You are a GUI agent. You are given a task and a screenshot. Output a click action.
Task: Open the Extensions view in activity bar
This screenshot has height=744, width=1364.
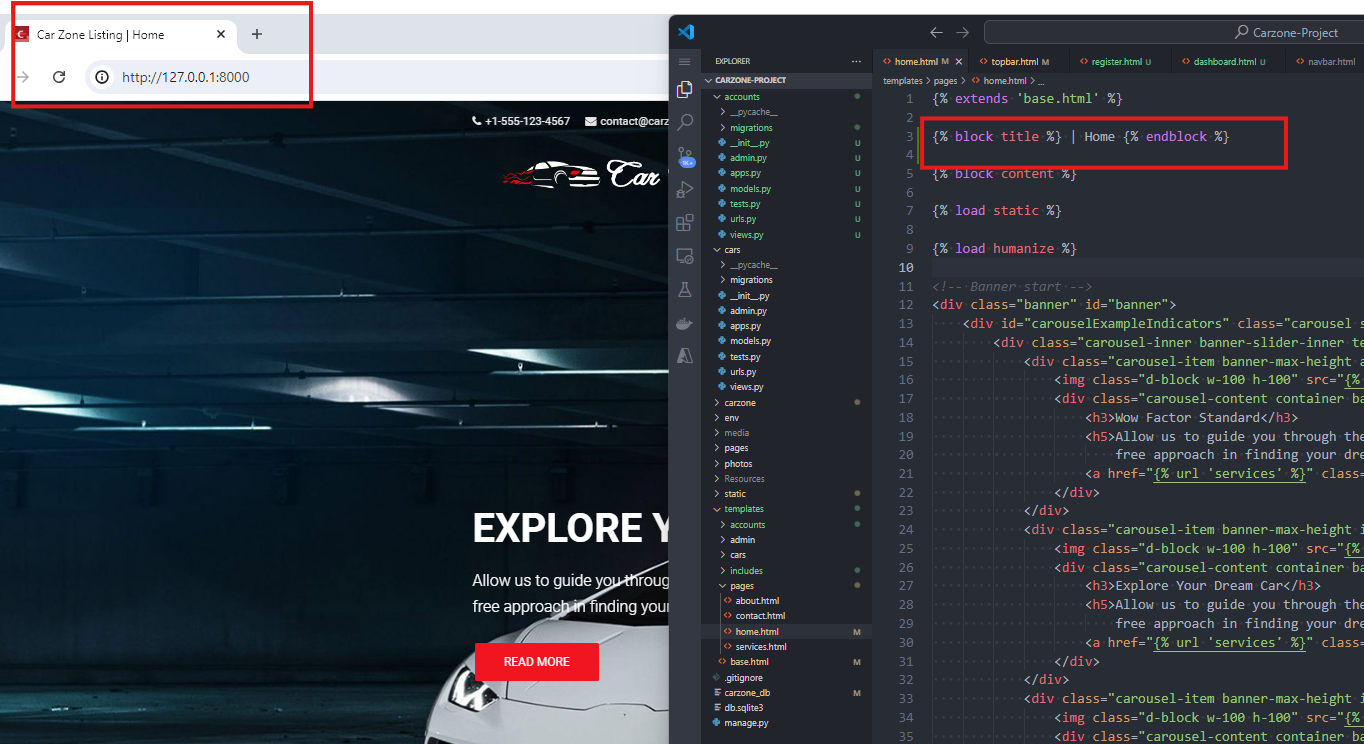click(685, 222)
